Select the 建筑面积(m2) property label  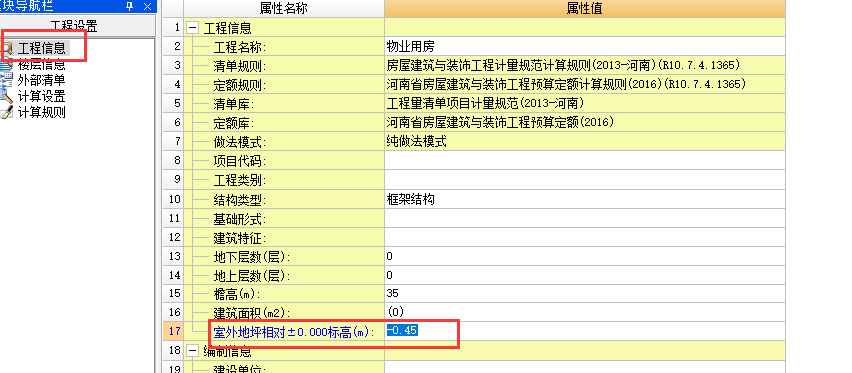(x=252, y=314)
